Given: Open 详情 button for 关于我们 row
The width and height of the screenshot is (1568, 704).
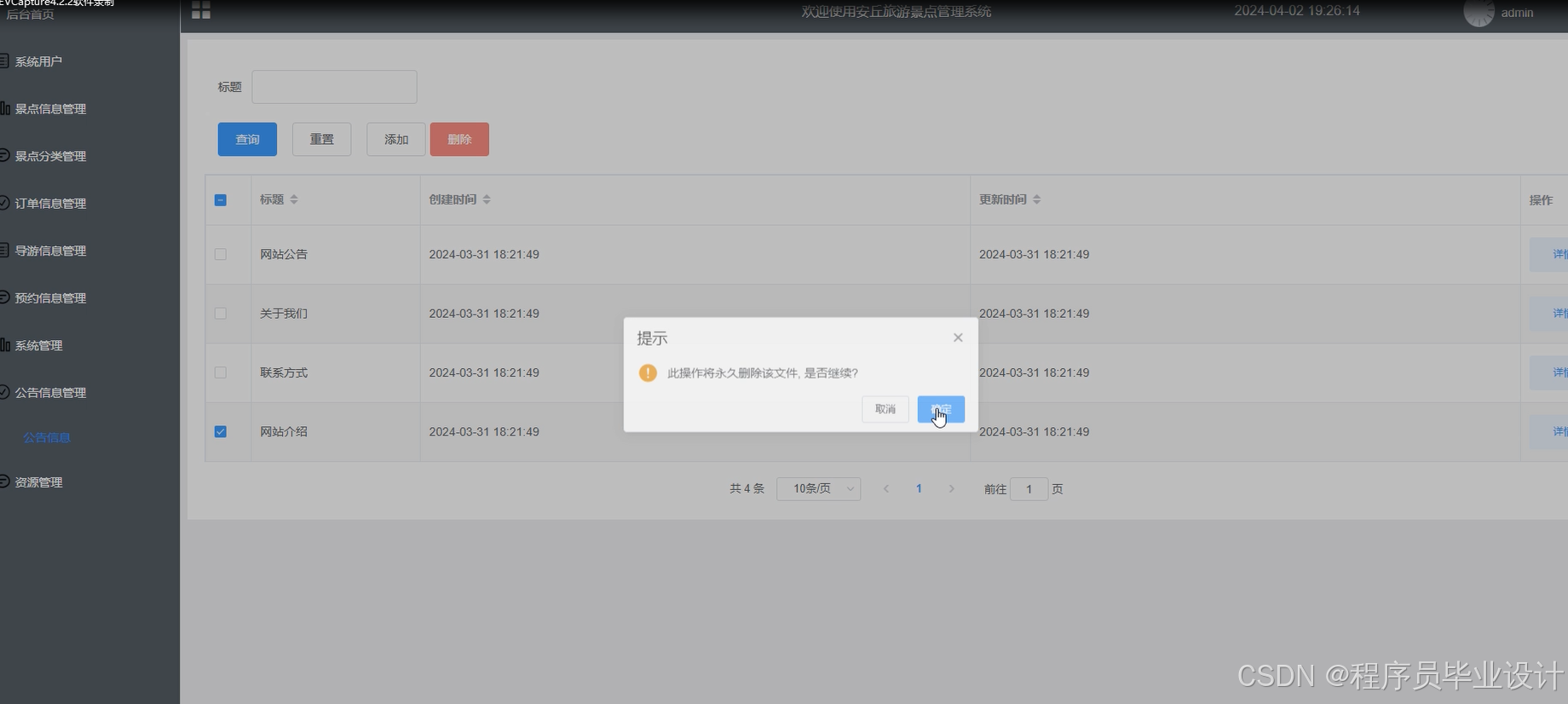Looking at the screenshot, I should point(1549,313).
